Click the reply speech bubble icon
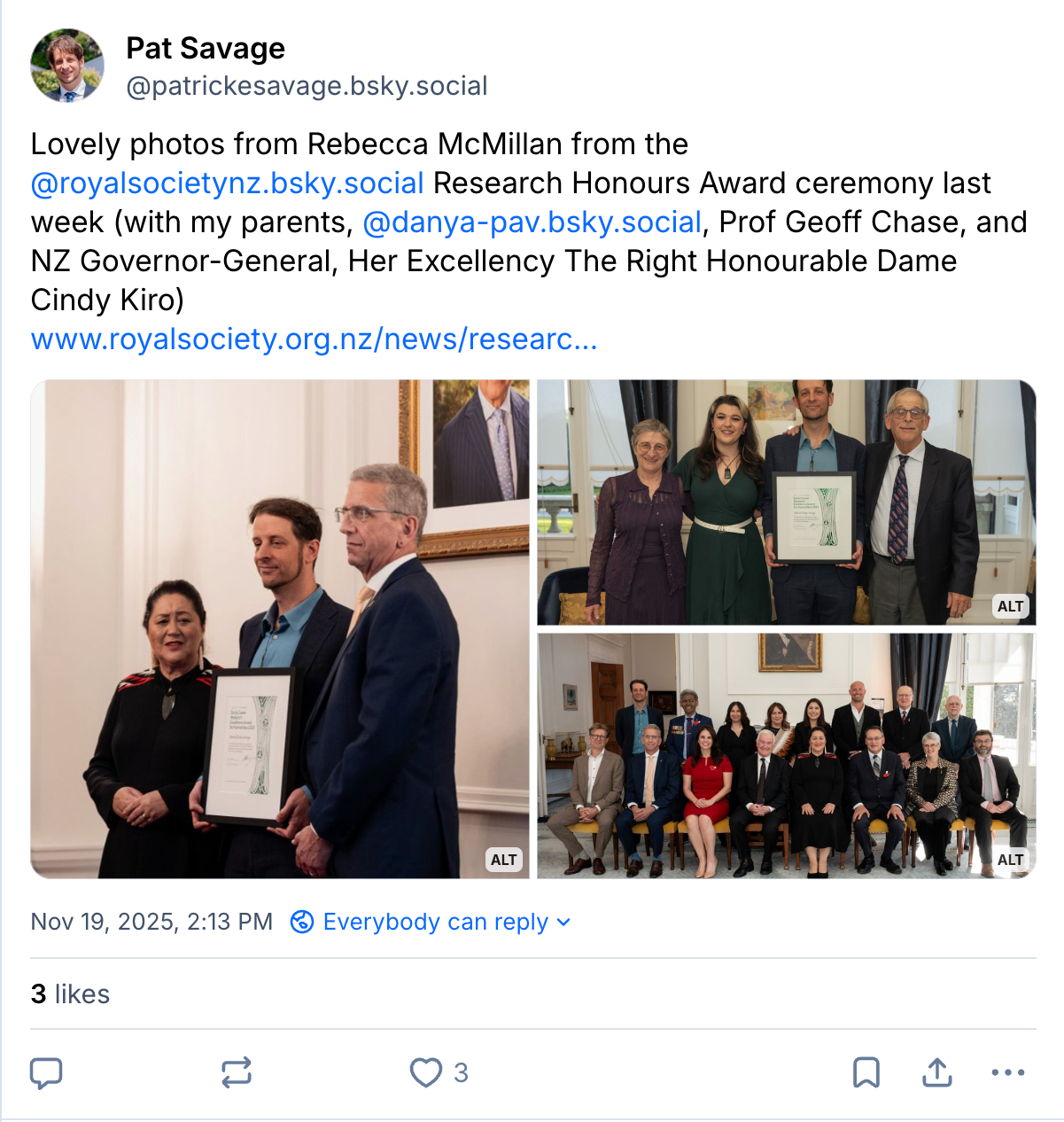 click(x=46, y=1072)
